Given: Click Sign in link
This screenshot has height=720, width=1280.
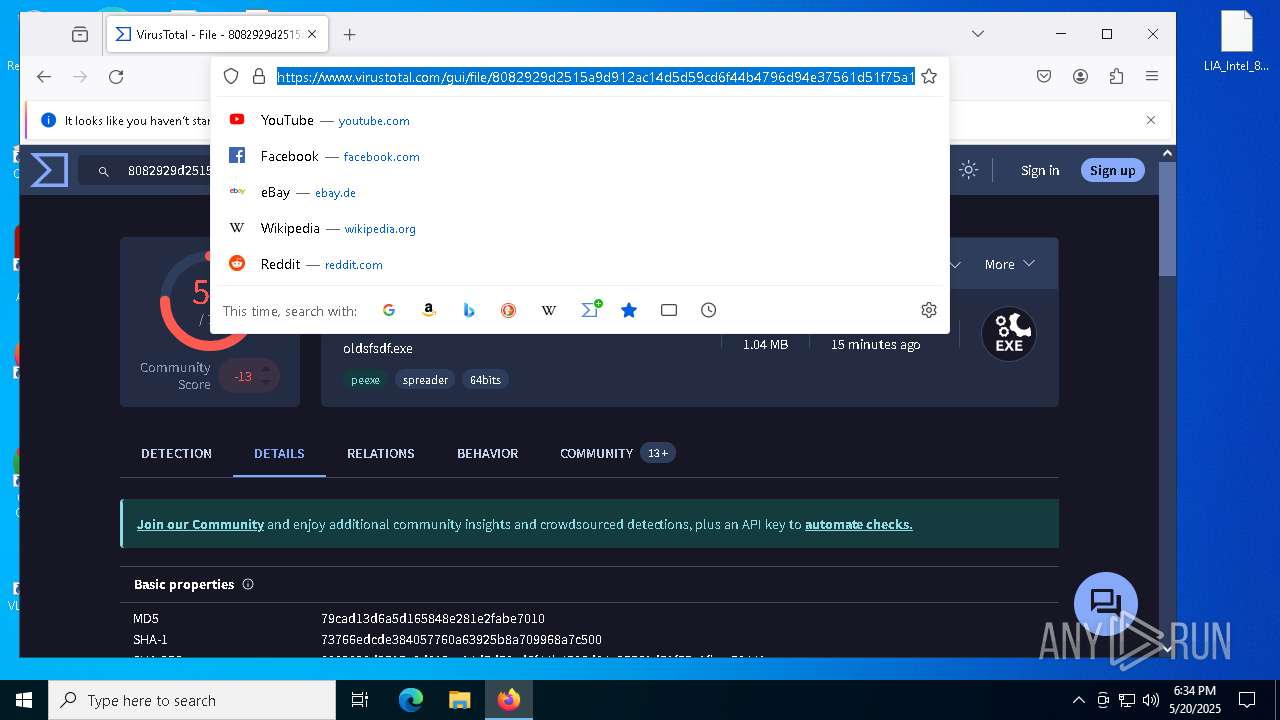Looking at the screenshot, I should click(1040, 170).
